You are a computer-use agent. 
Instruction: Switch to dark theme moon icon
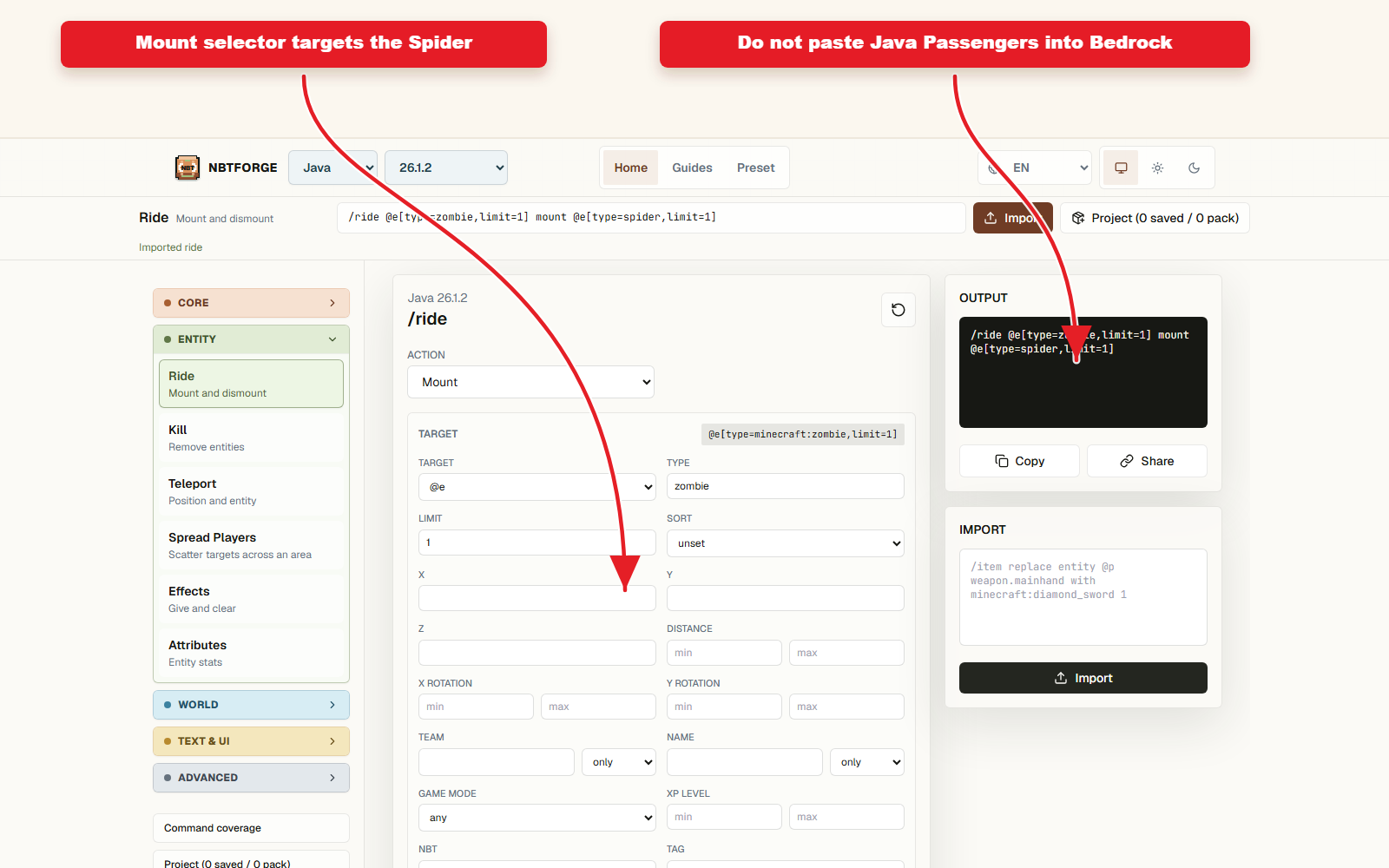point(1194,168)
